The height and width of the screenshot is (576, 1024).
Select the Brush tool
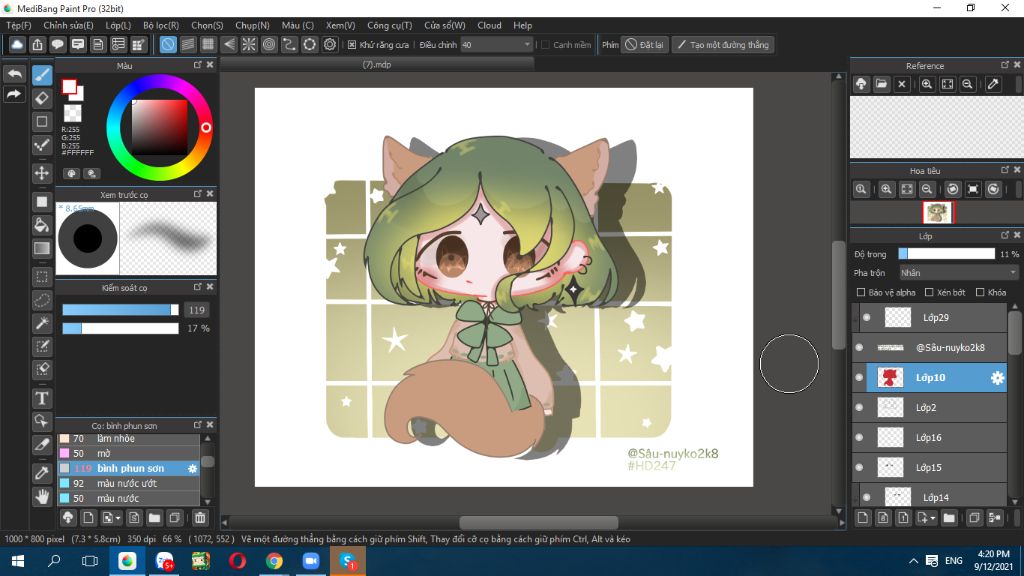coord(42,75)
